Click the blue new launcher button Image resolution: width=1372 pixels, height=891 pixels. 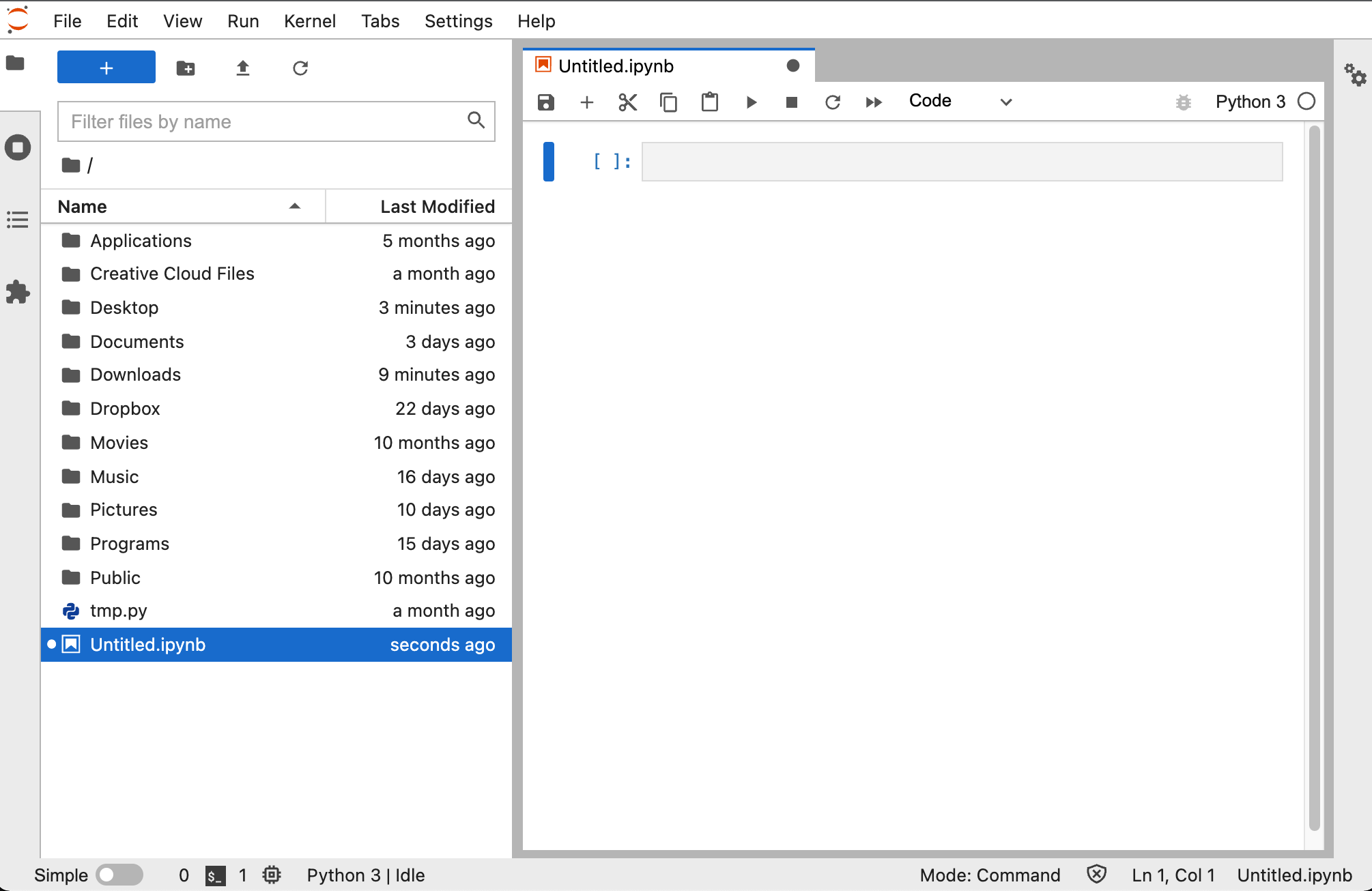click(106, 68)
